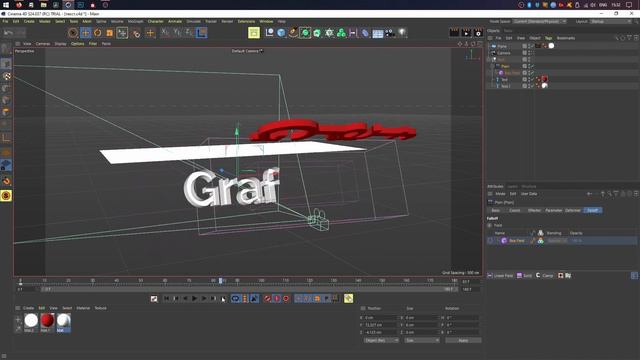Collapse the null group in Object Manager
This screenshot has width=640, height=360.
[489, 60]
